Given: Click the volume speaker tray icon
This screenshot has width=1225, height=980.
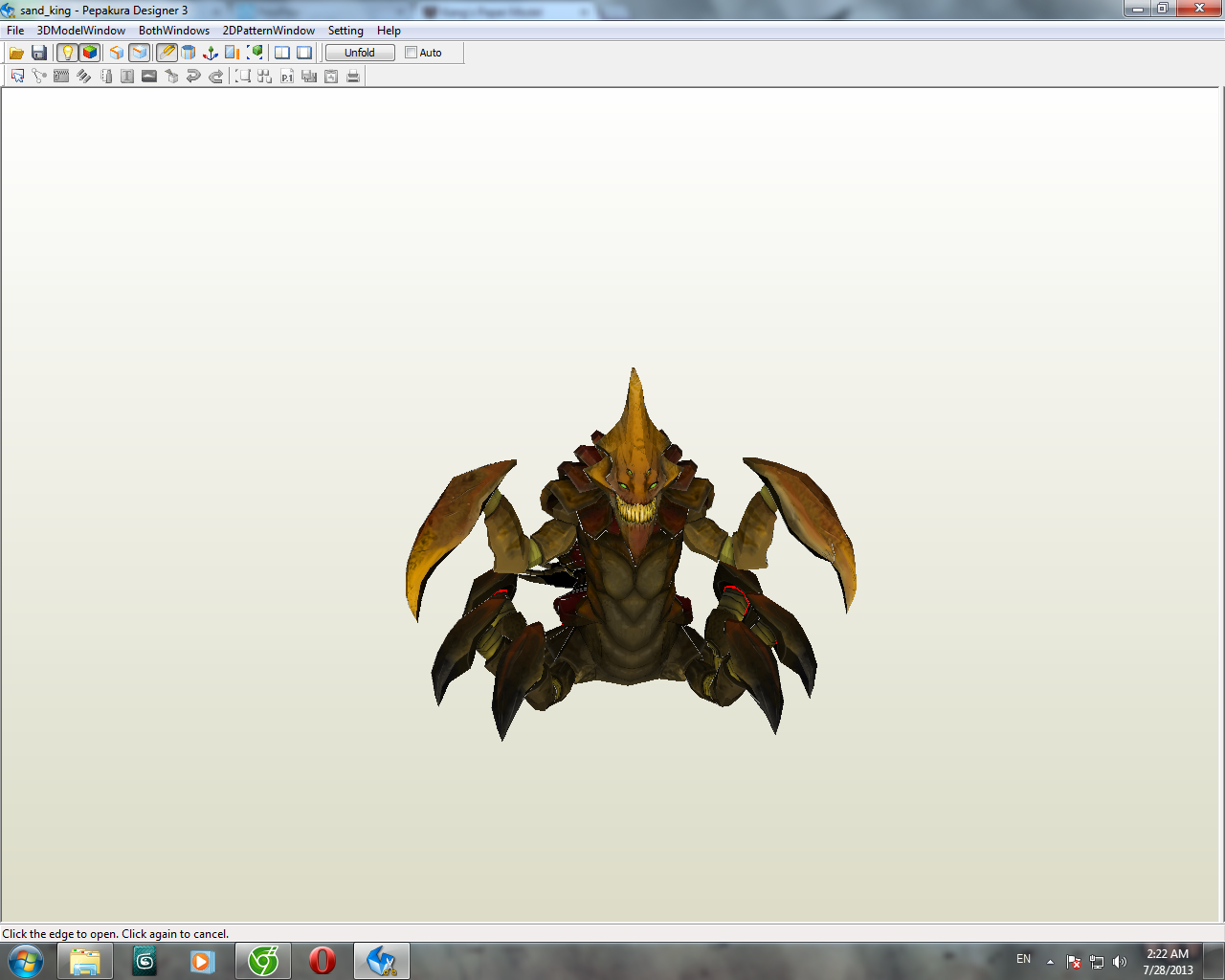Looking at the screenshot, I should click(x=1120, y=962).
